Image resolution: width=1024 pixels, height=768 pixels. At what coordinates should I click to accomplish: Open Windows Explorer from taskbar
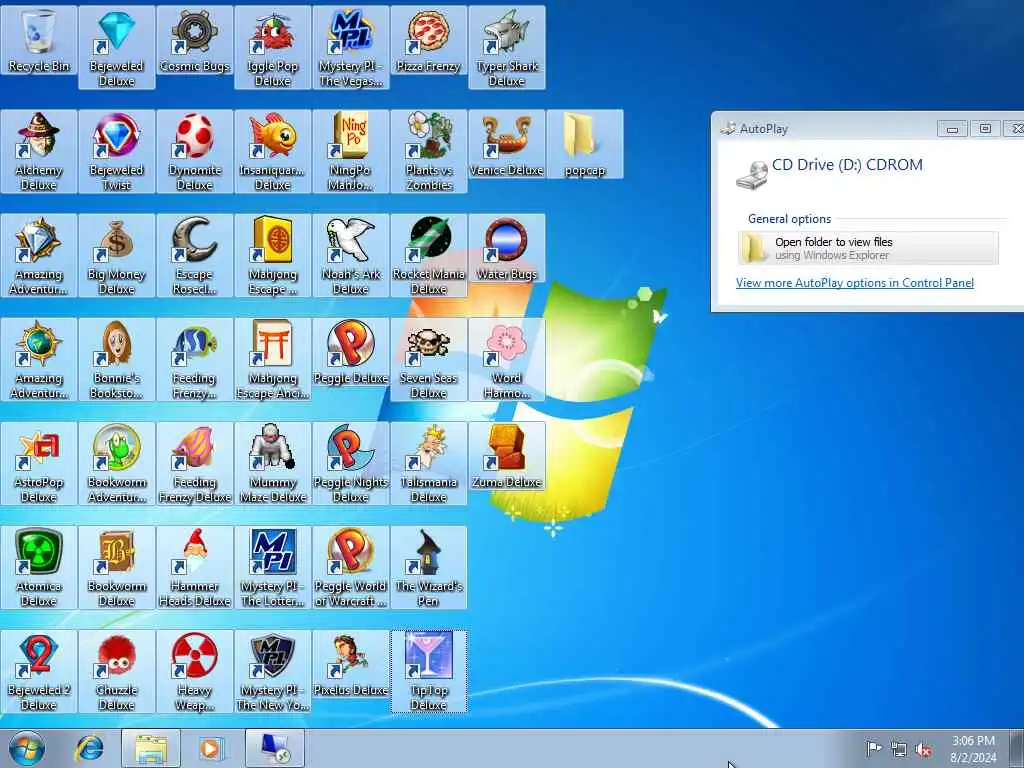[x=151, y=748]
